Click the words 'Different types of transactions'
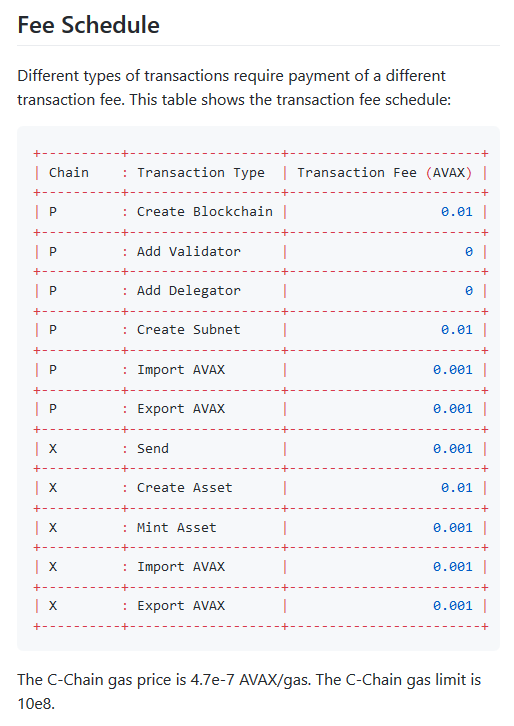Image resolution: width=514 pixels, height=726 pixels. [123, 76]
